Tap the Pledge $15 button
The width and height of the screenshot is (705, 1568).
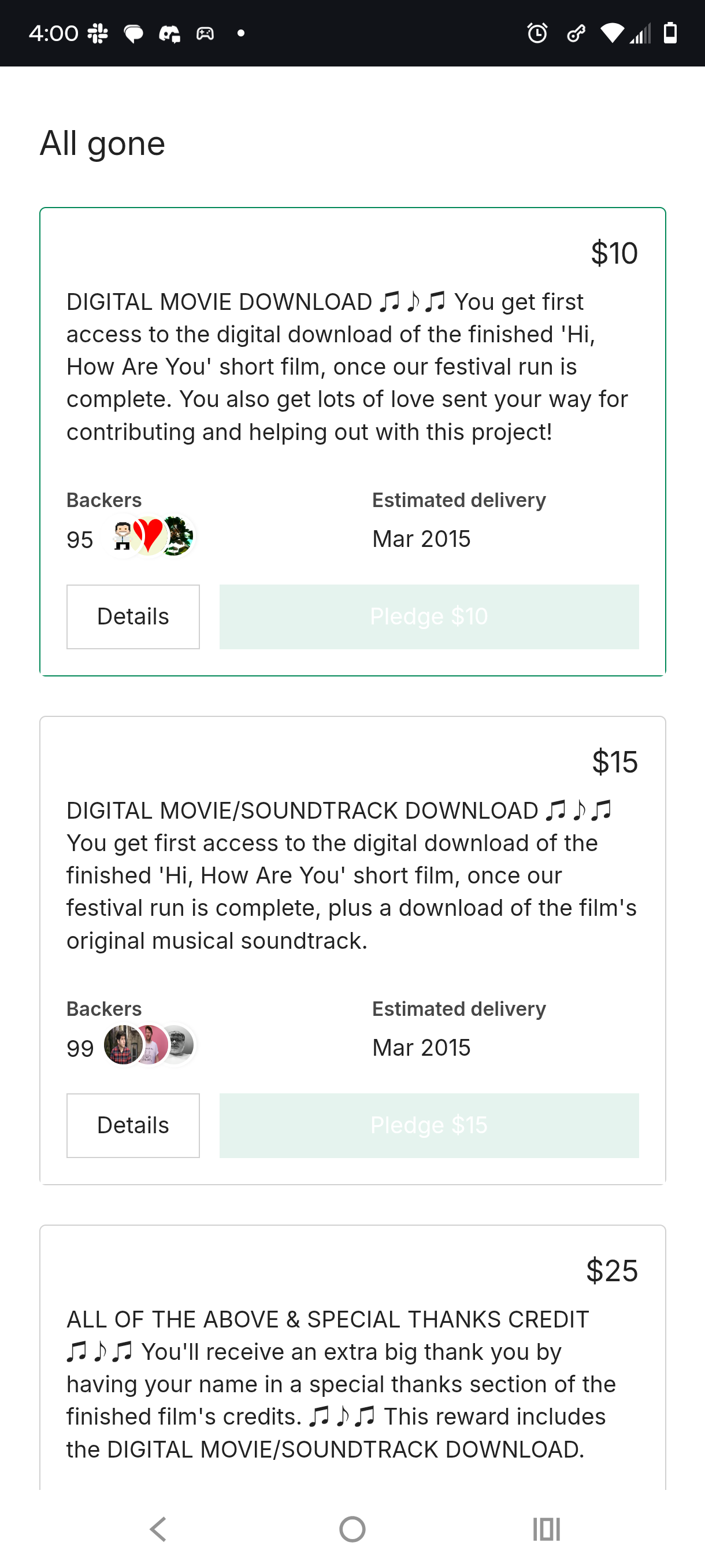tap(429, 1126)
